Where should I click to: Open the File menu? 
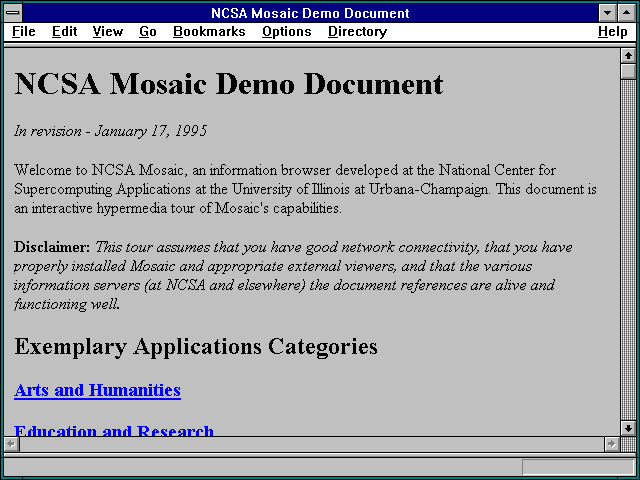point(24,31)
